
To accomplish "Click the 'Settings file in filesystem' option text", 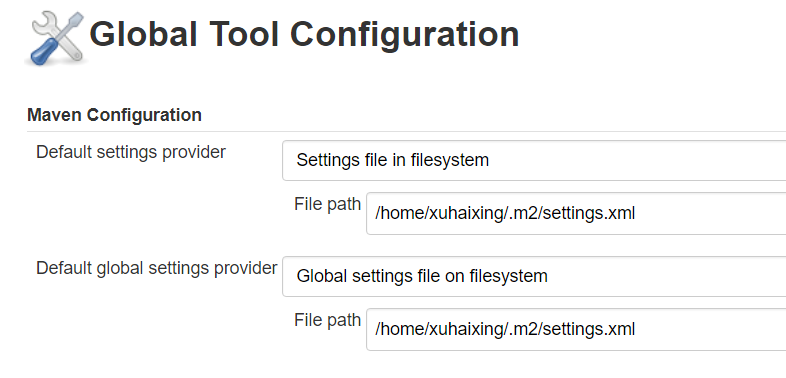I will (392, 160).
